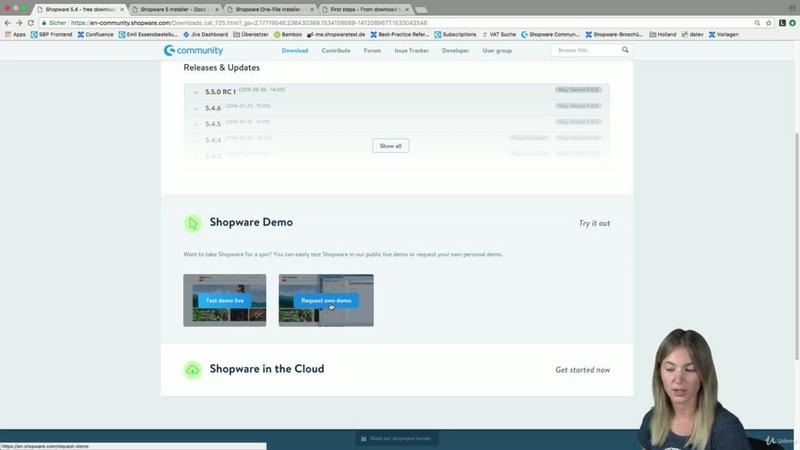
Task: Bookmark this page with the star icon
Action: (x=769, y=23)
